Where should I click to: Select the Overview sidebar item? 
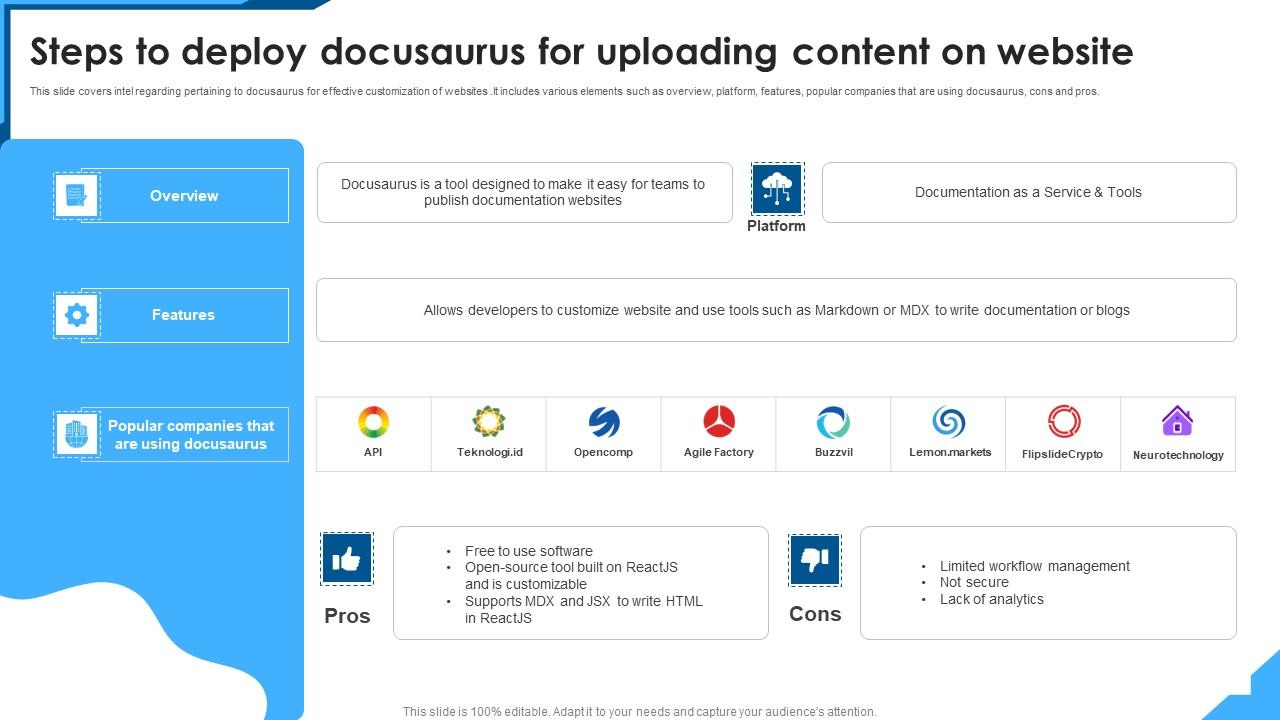point(184,195)
